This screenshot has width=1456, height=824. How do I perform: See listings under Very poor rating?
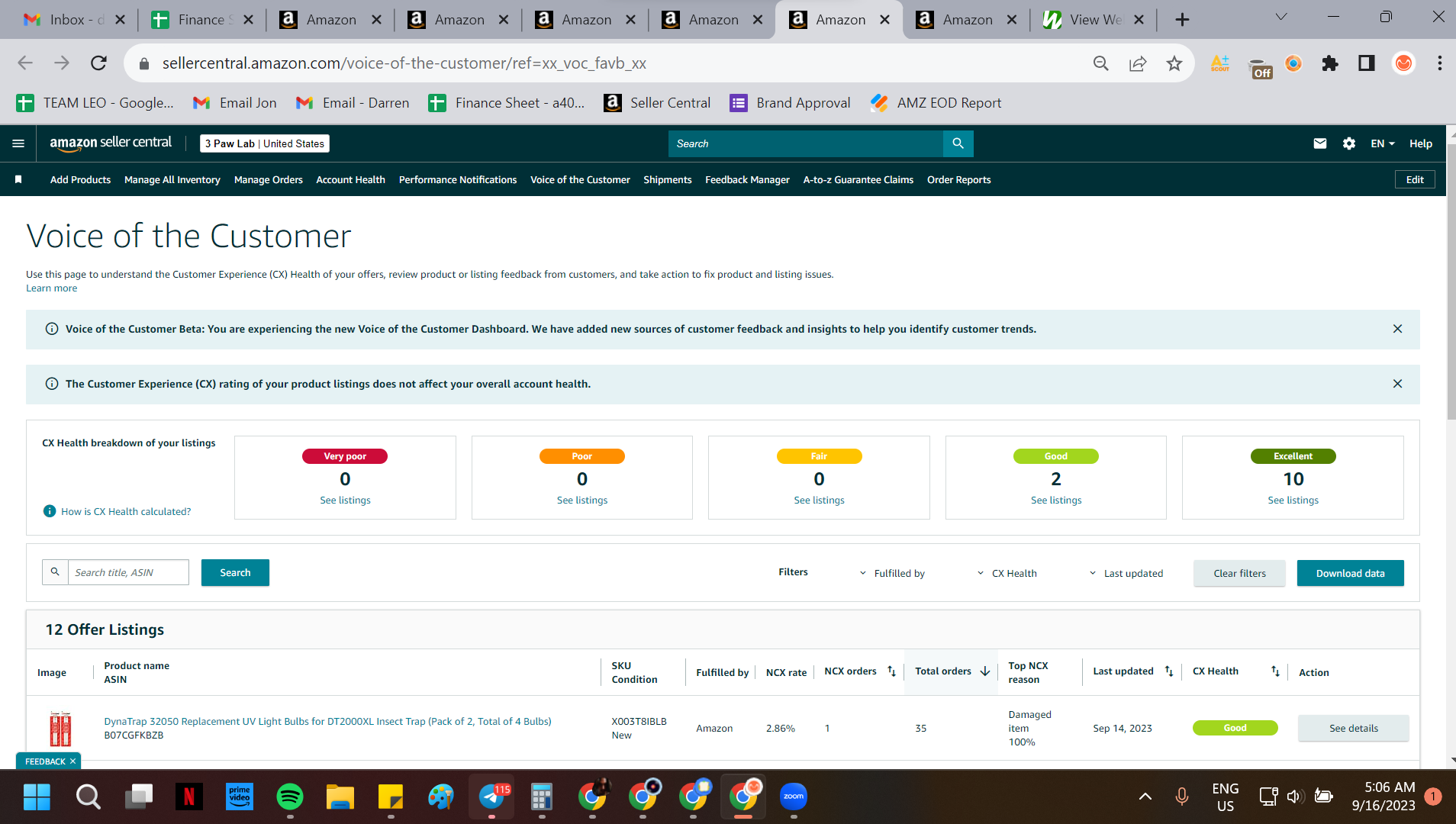pos(345,500)
